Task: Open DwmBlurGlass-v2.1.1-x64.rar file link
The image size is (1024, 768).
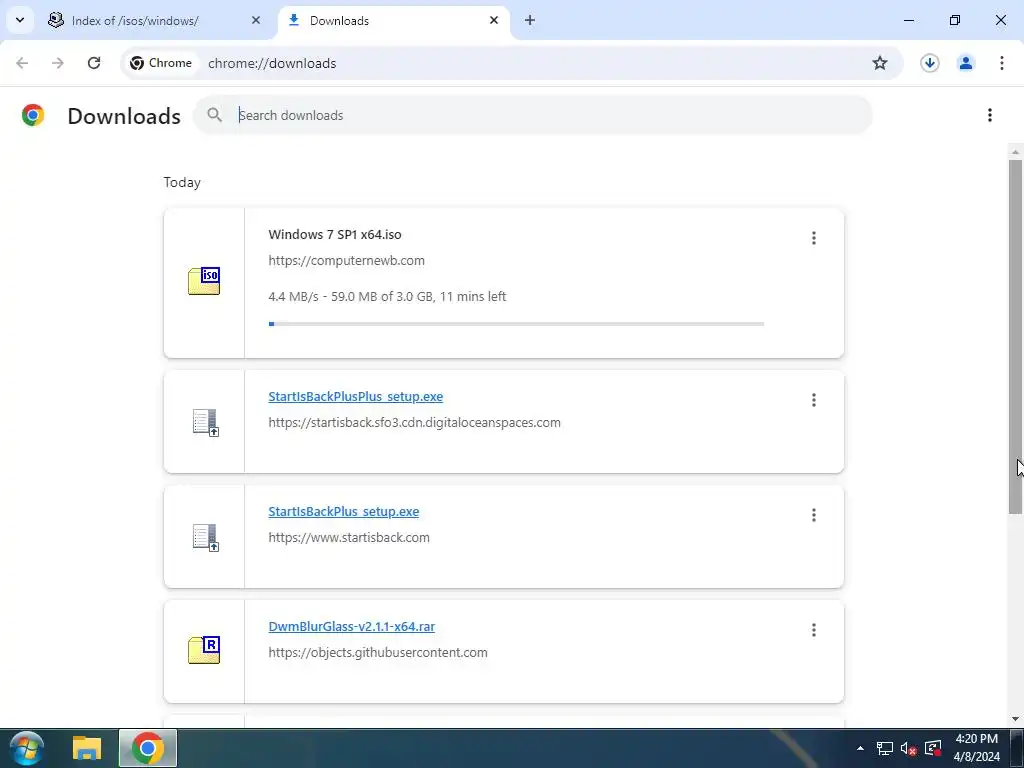Action: click(x=351, y=626)
